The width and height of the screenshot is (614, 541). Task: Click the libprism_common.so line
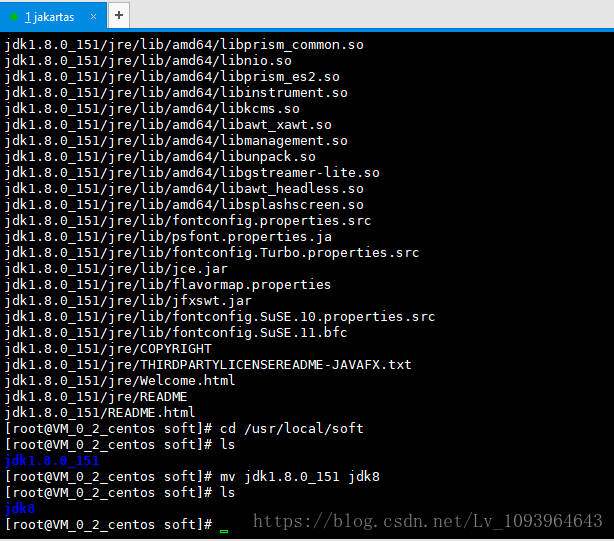tap(184, 45)
